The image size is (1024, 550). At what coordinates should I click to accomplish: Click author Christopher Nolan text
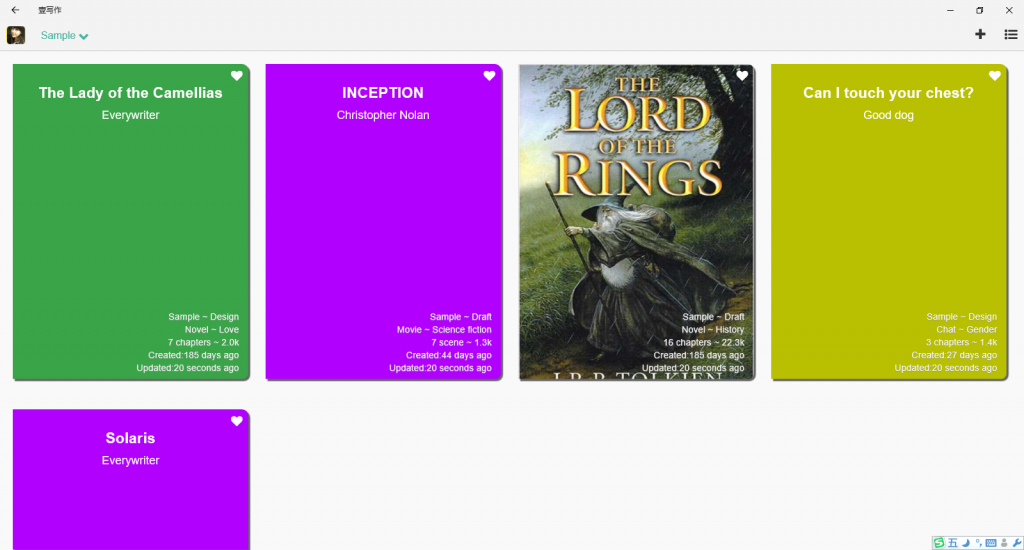383,115
